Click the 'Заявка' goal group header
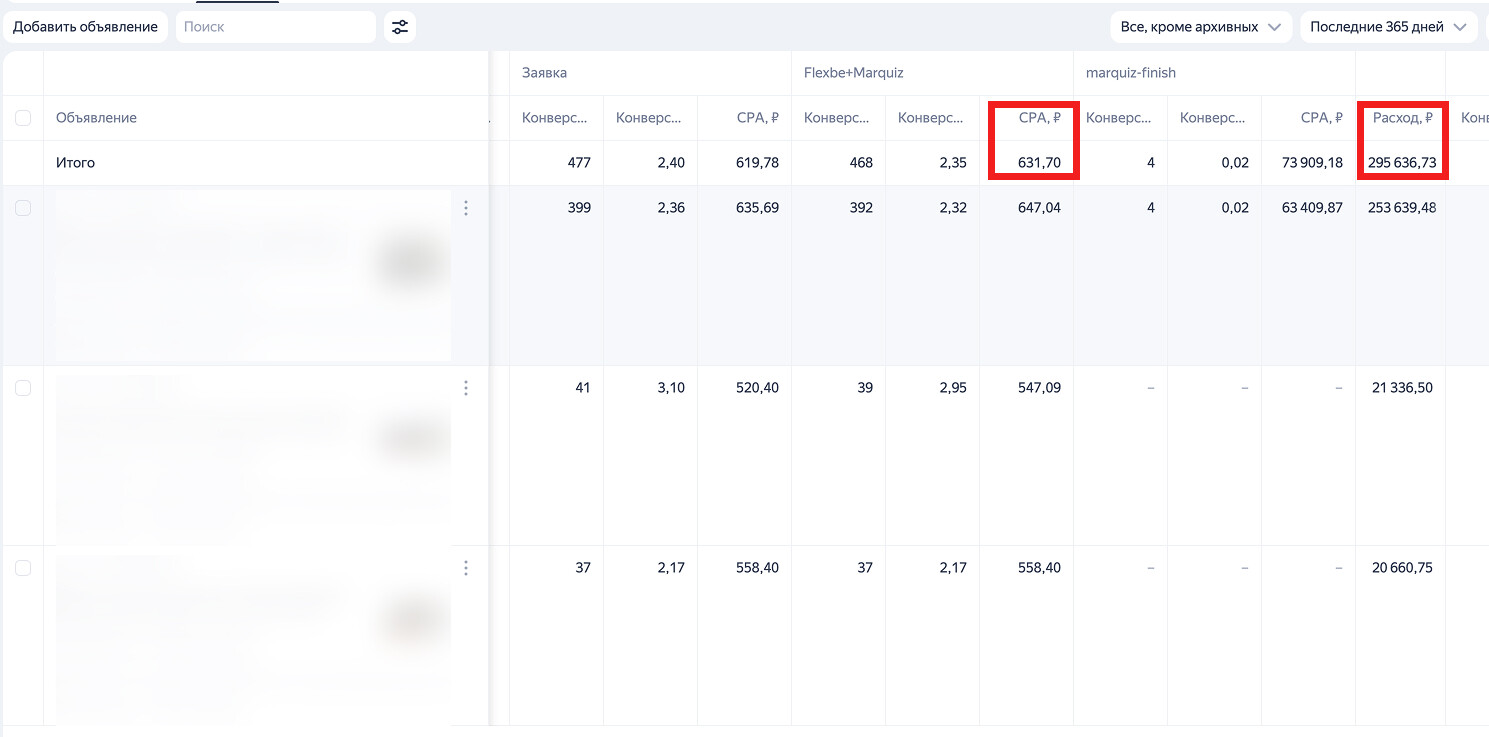The image size is (1489, 737). point(545,73)
